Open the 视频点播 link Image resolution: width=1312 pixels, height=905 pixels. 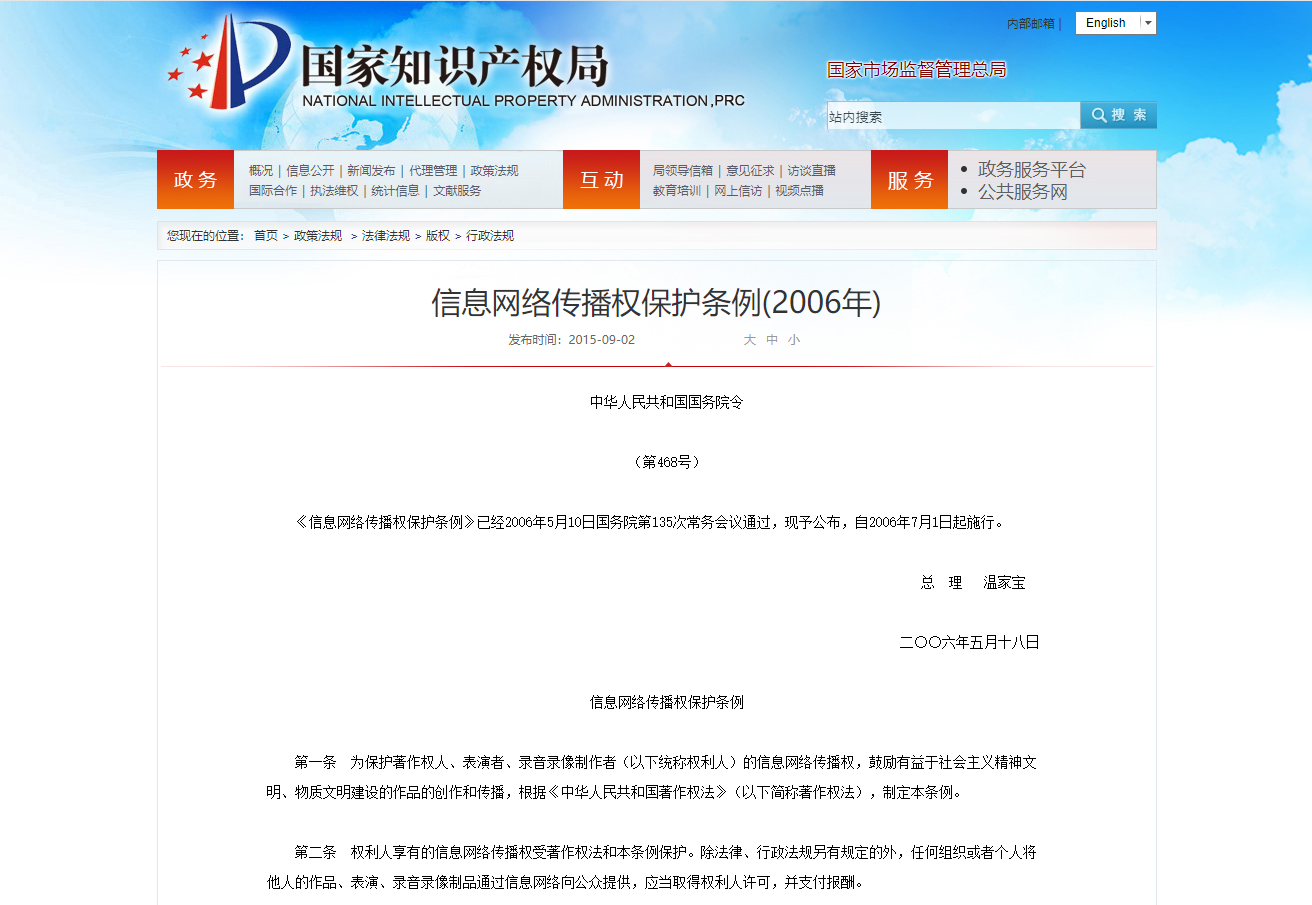point(800,190)
